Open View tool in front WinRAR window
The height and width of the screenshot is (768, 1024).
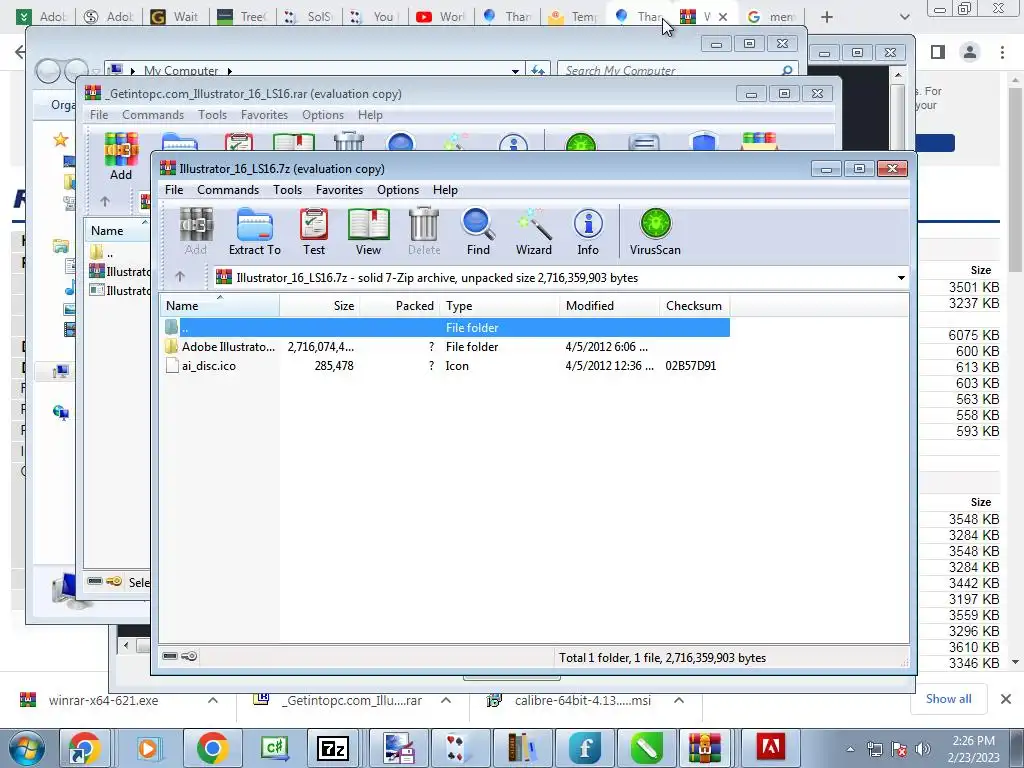368,231
